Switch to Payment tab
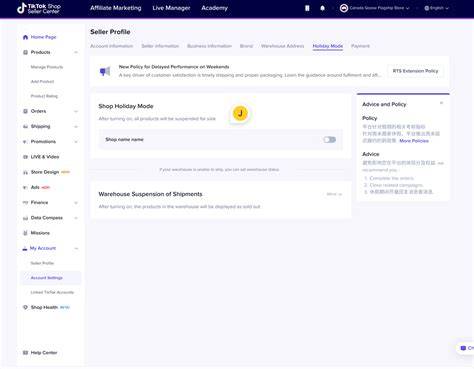Viewport: 474px width, 369px height. point(360,46)
